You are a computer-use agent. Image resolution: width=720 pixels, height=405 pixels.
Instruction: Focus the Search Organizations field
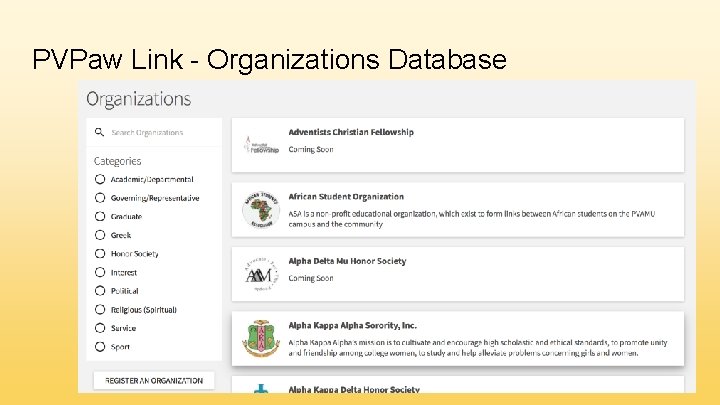point(154,132)
